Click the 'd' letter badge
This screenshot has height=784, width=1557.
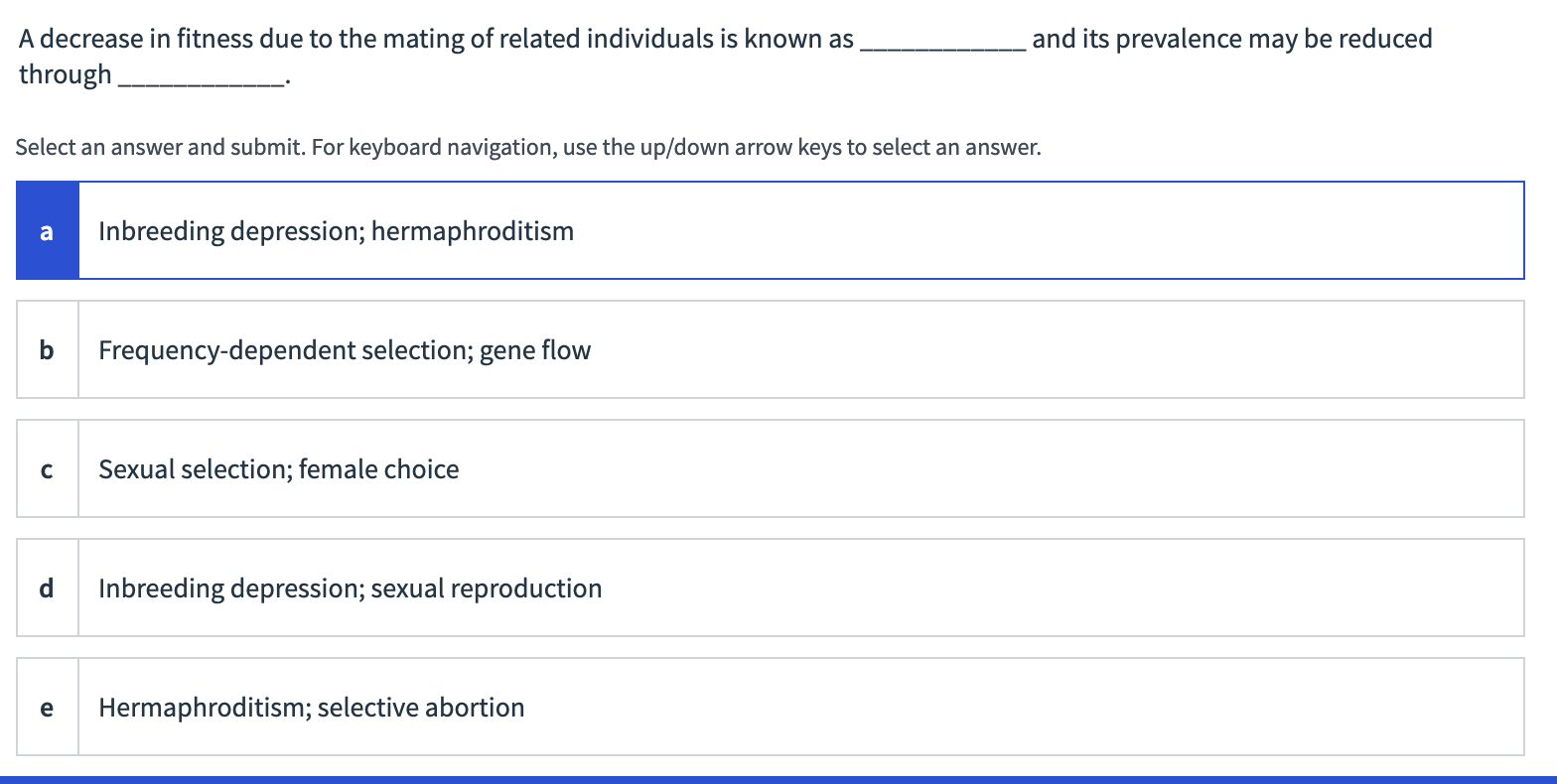click(x=47, y=588)
